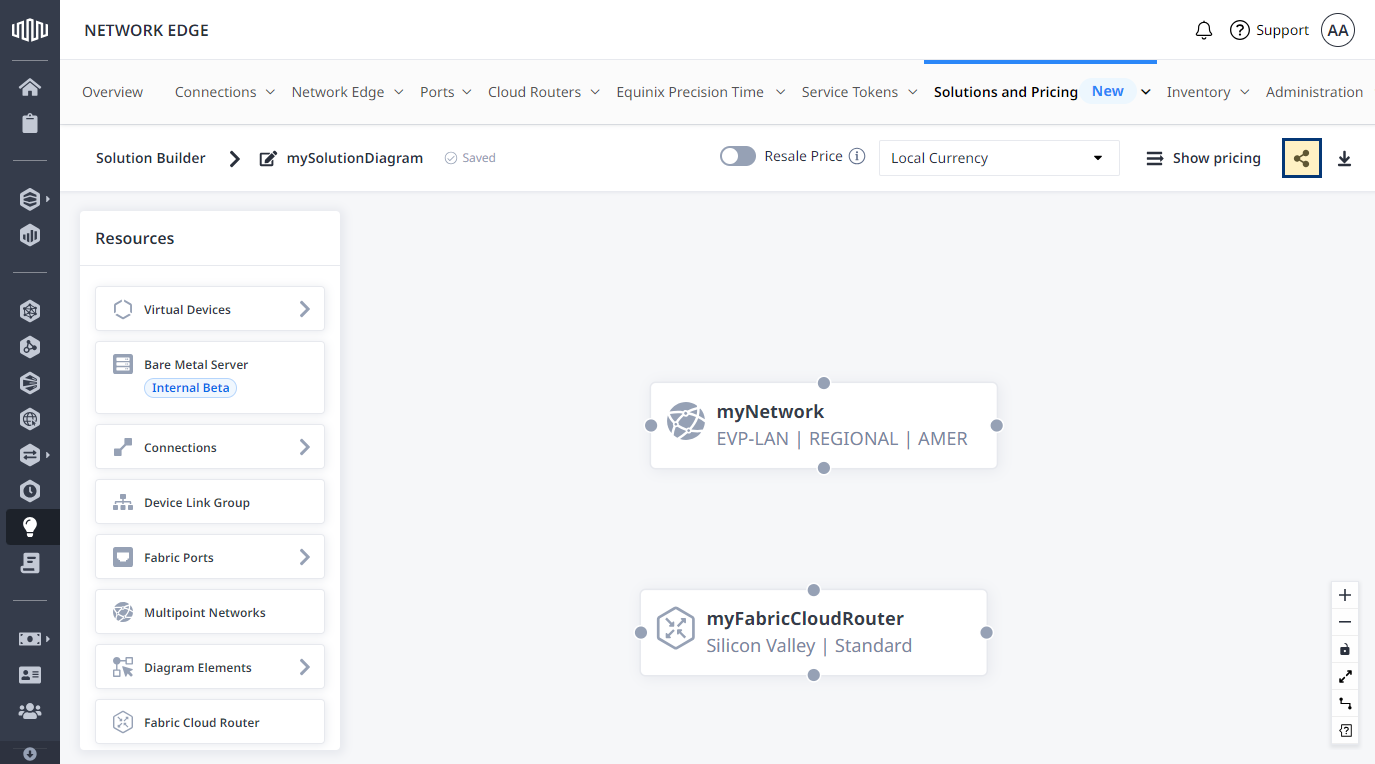This screenshot has width=1375, height=764.
Task: Edit the mySolutionDiagram name pencil icon
Action: 268,158
